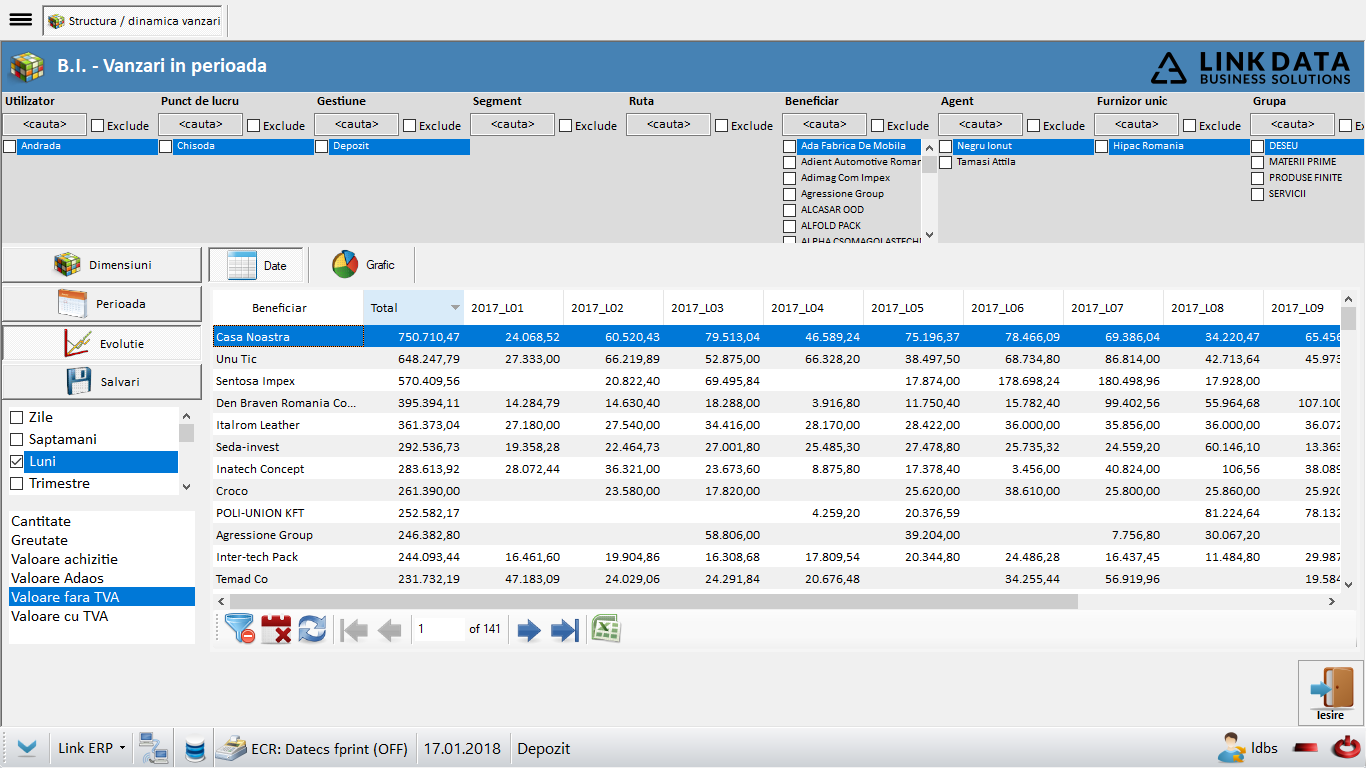
Task: Open the Salvari button
Action: click(x=102, y=382)
